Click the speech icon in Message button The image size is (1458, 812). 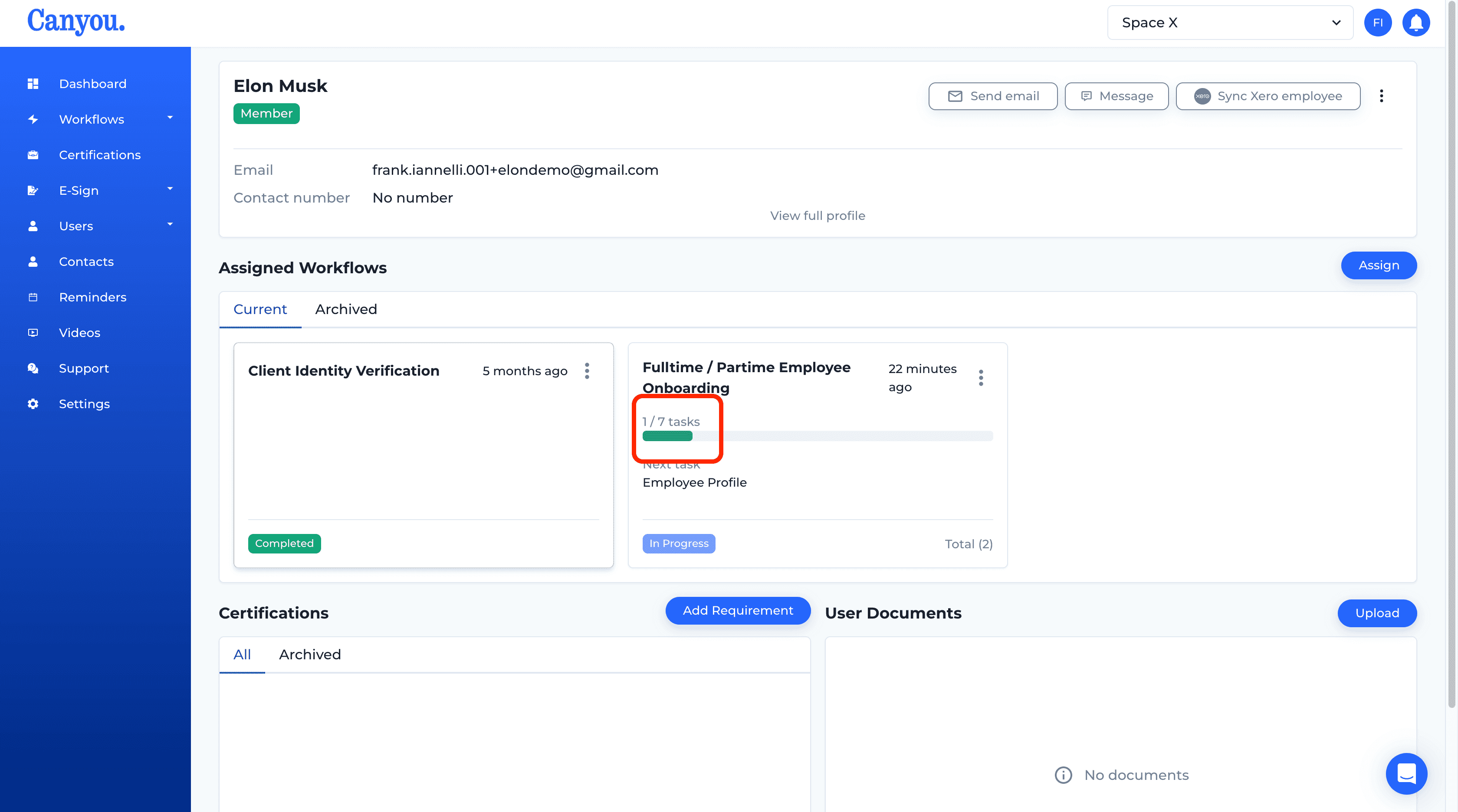tap(1086, 96)
